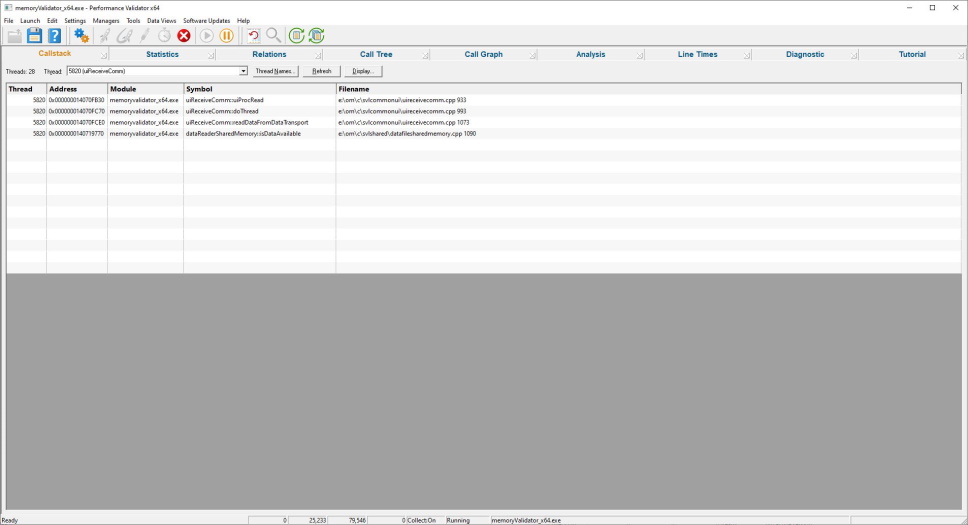
Task: Click the grey play collection icon
Action: (x=207, y=36)
